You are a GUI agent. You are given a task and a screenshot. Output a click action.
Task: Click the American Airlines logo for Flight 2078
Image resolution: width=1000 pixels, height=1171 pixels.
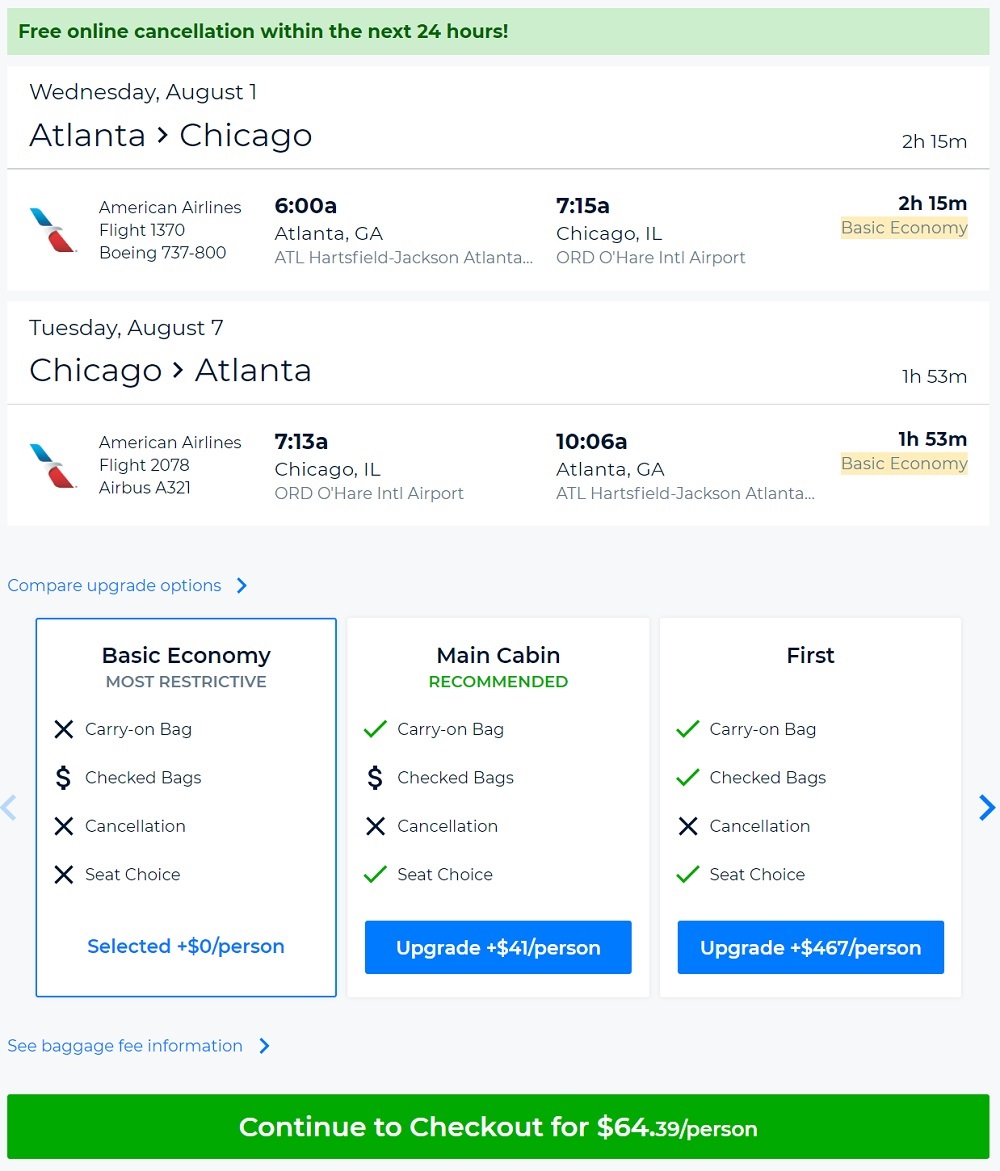tap(54, 465)
